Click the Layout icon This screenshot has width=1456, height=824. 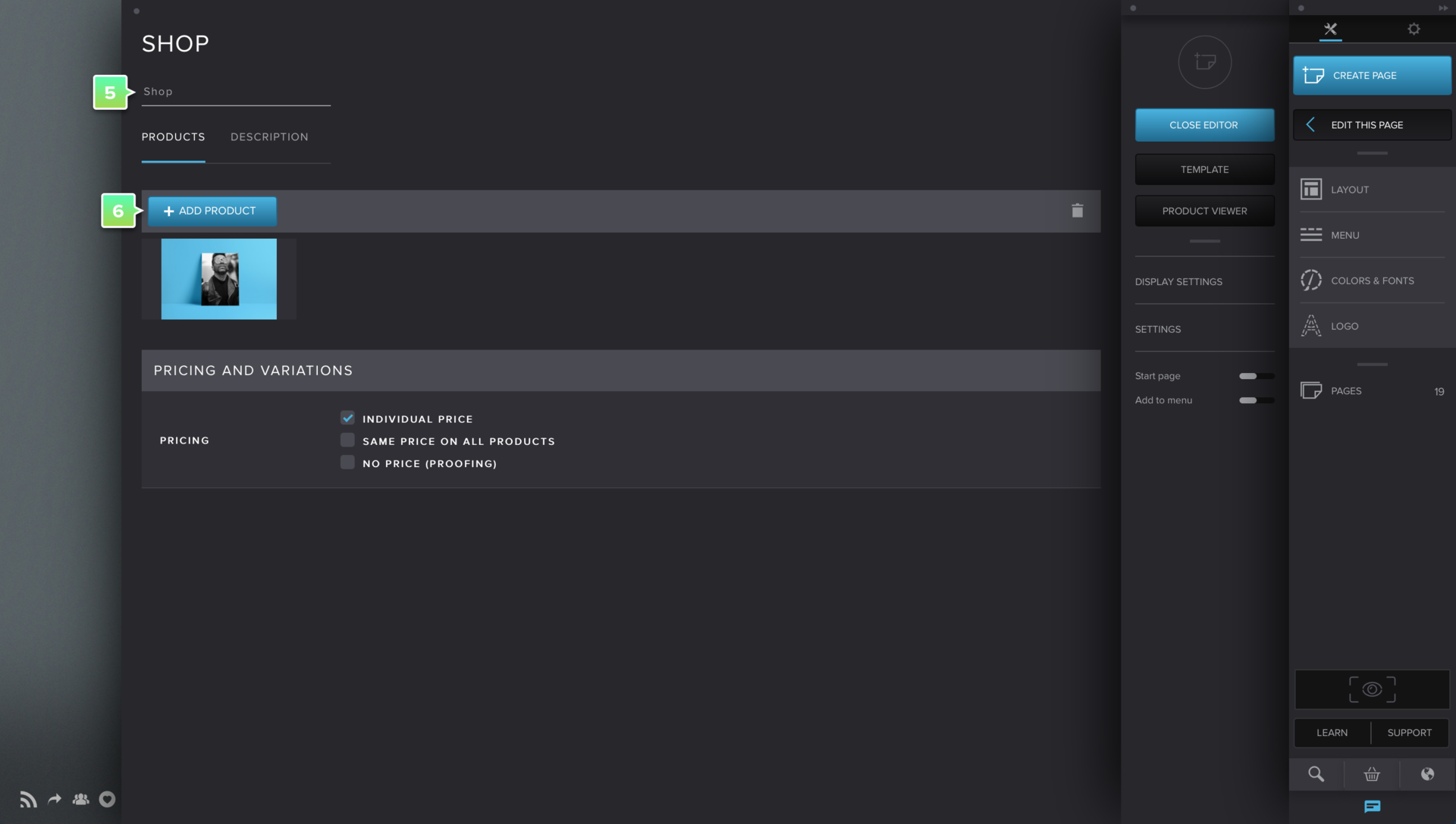1310,189
